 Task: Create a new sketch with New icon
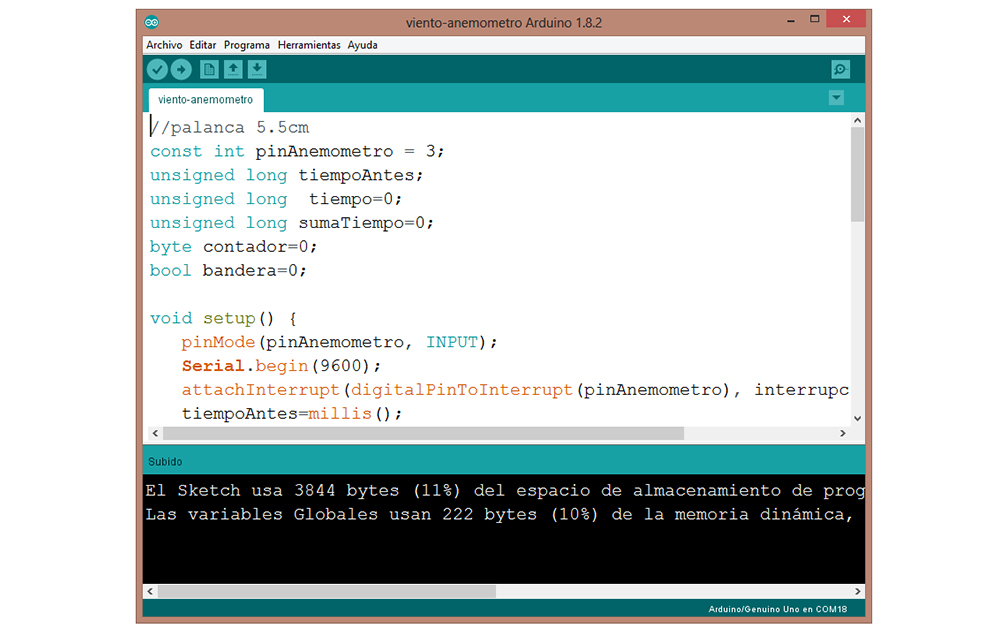209,69
